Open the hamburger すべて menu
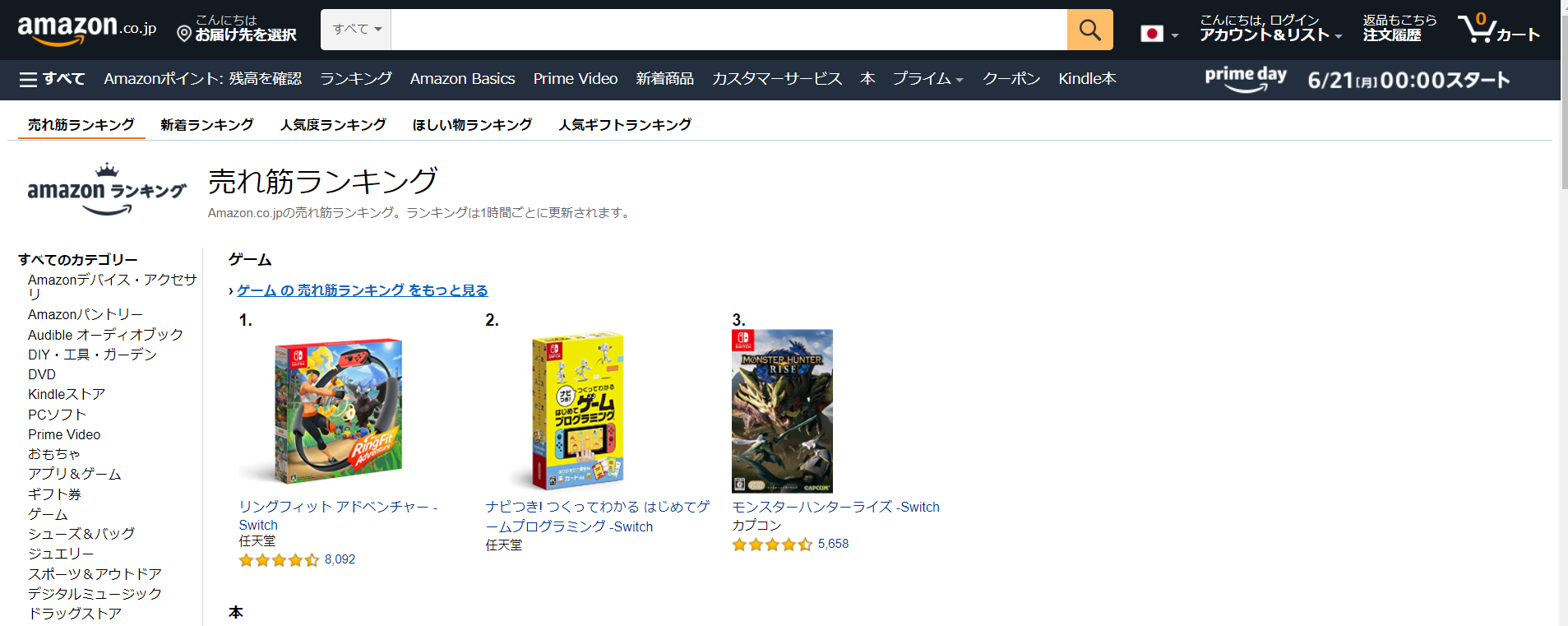The width and height of the screenshot is (1568, 626). click(52, 79)
